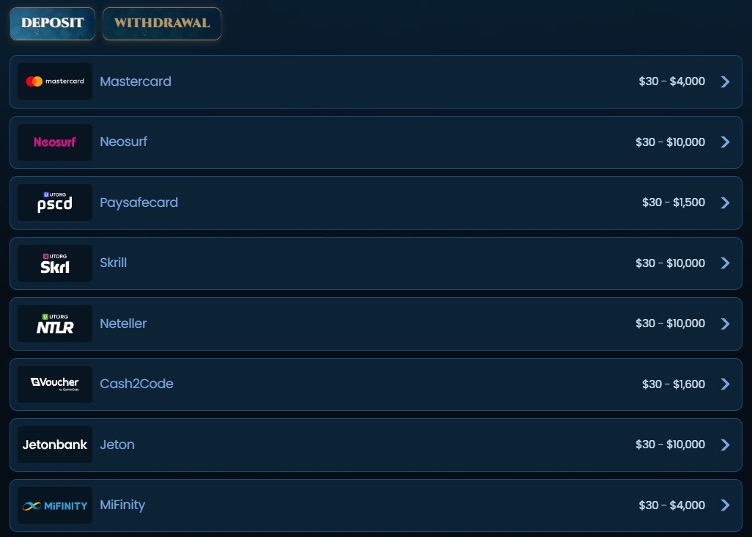Open Neteller row chevron arrow
The height and width of the screenshot is (540, 755).
725,324
